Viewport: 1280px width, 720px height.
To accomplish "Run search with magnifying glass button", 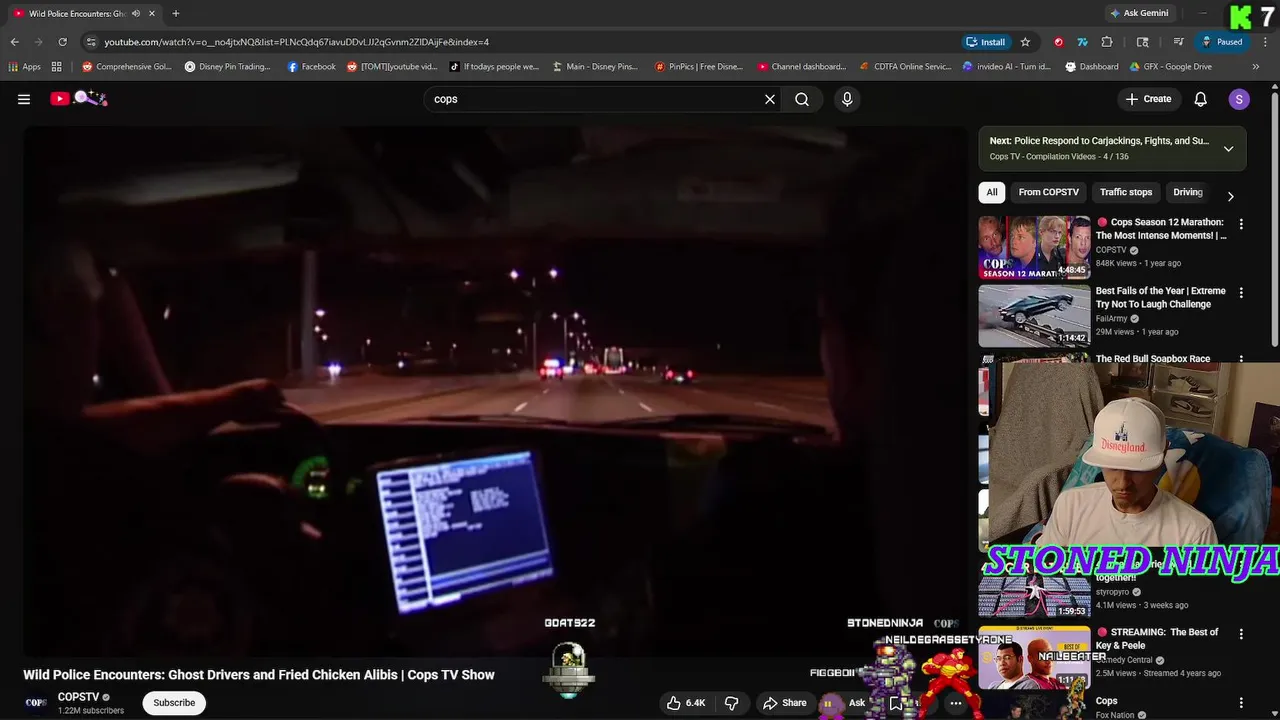I will (802, 99).
